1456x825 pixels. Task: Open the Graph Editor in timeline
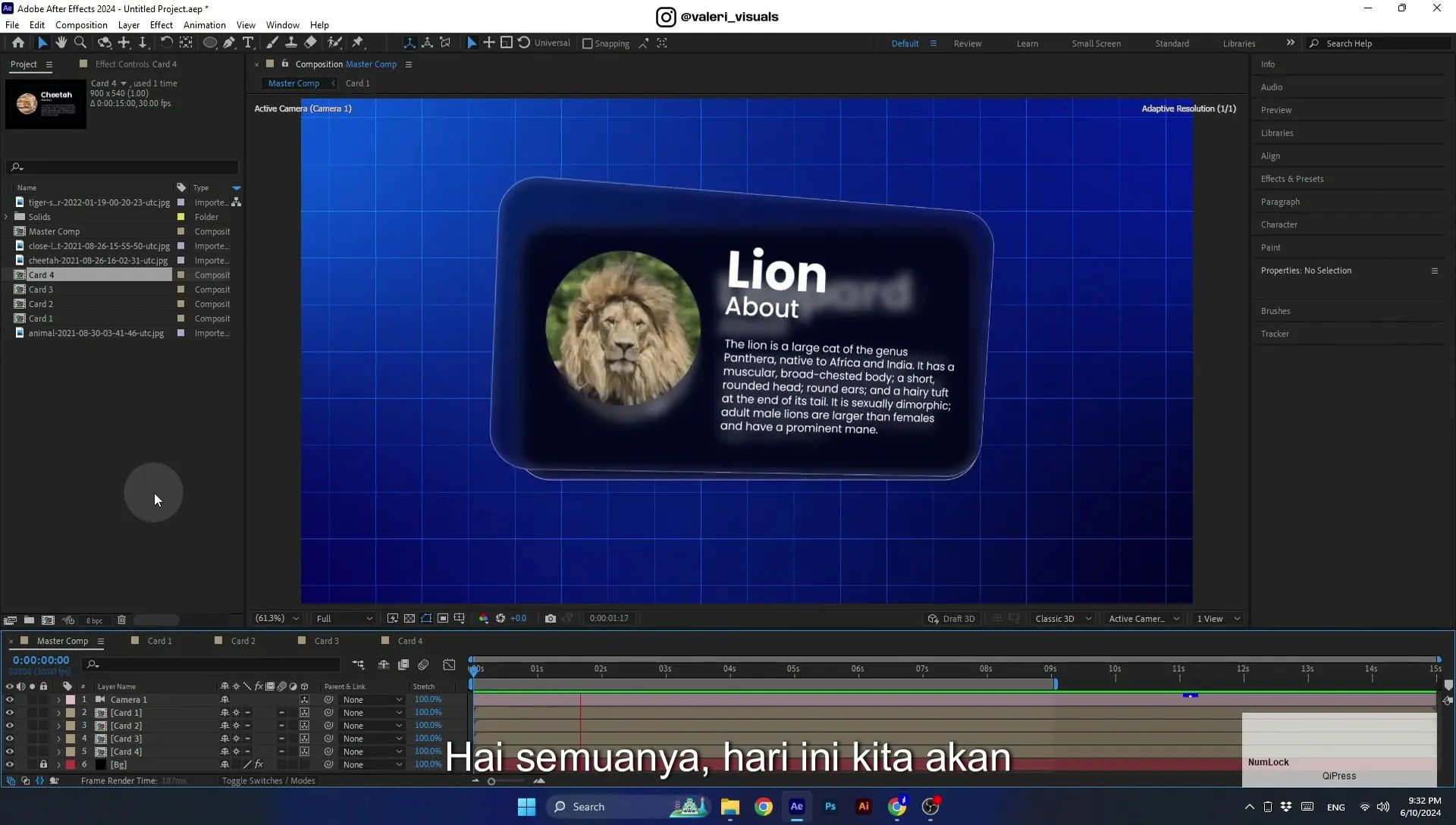pos(449,665)
